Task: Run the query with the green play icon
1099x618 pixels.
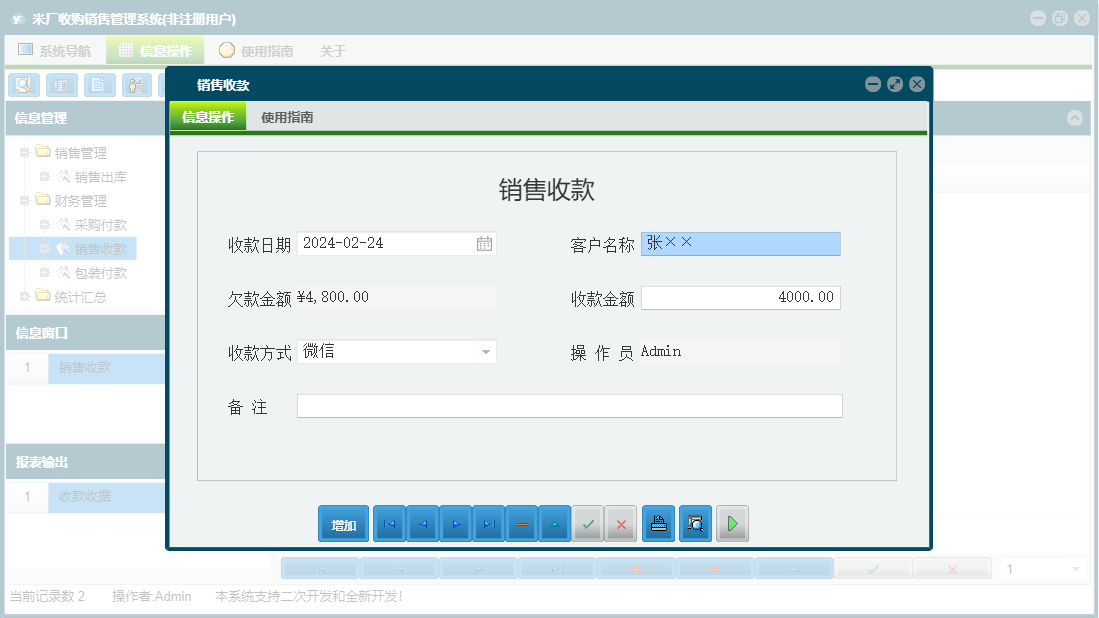Action: click(x=732, y=523)
